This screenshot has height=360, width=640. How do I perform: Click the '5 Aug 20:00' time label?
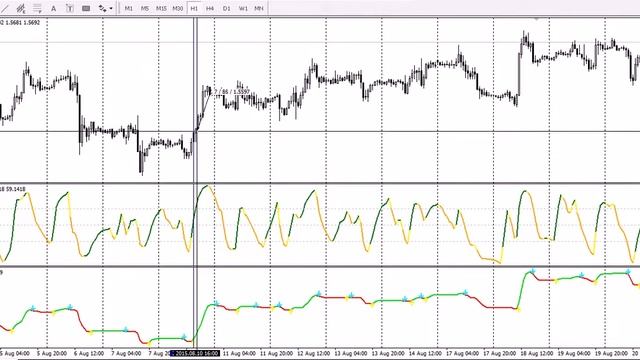(52, 353)
